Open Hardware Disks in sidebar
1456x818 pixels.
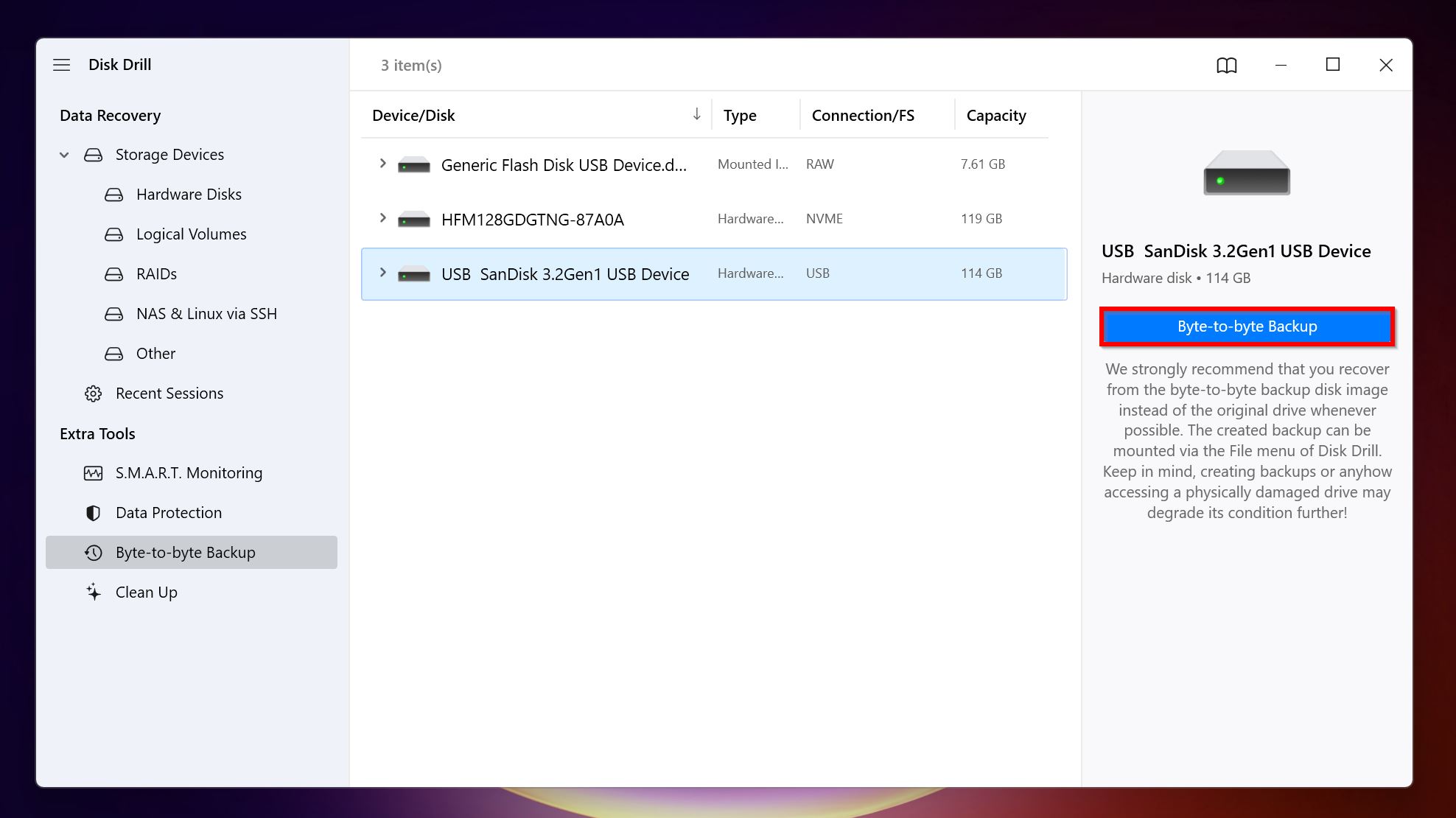(189, 195)
